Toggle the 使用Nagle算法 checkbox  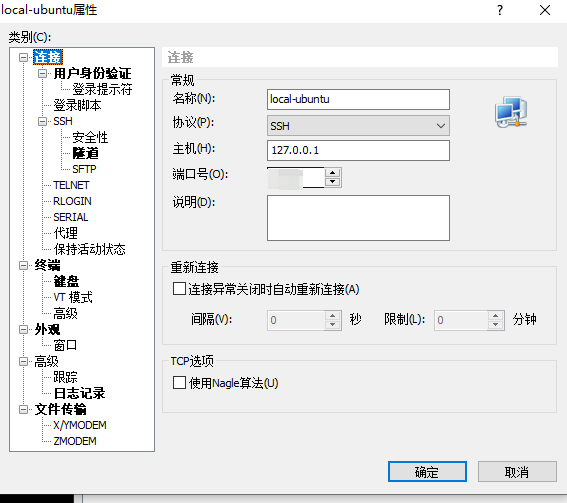pyautogui.click(x=179, y=383)
